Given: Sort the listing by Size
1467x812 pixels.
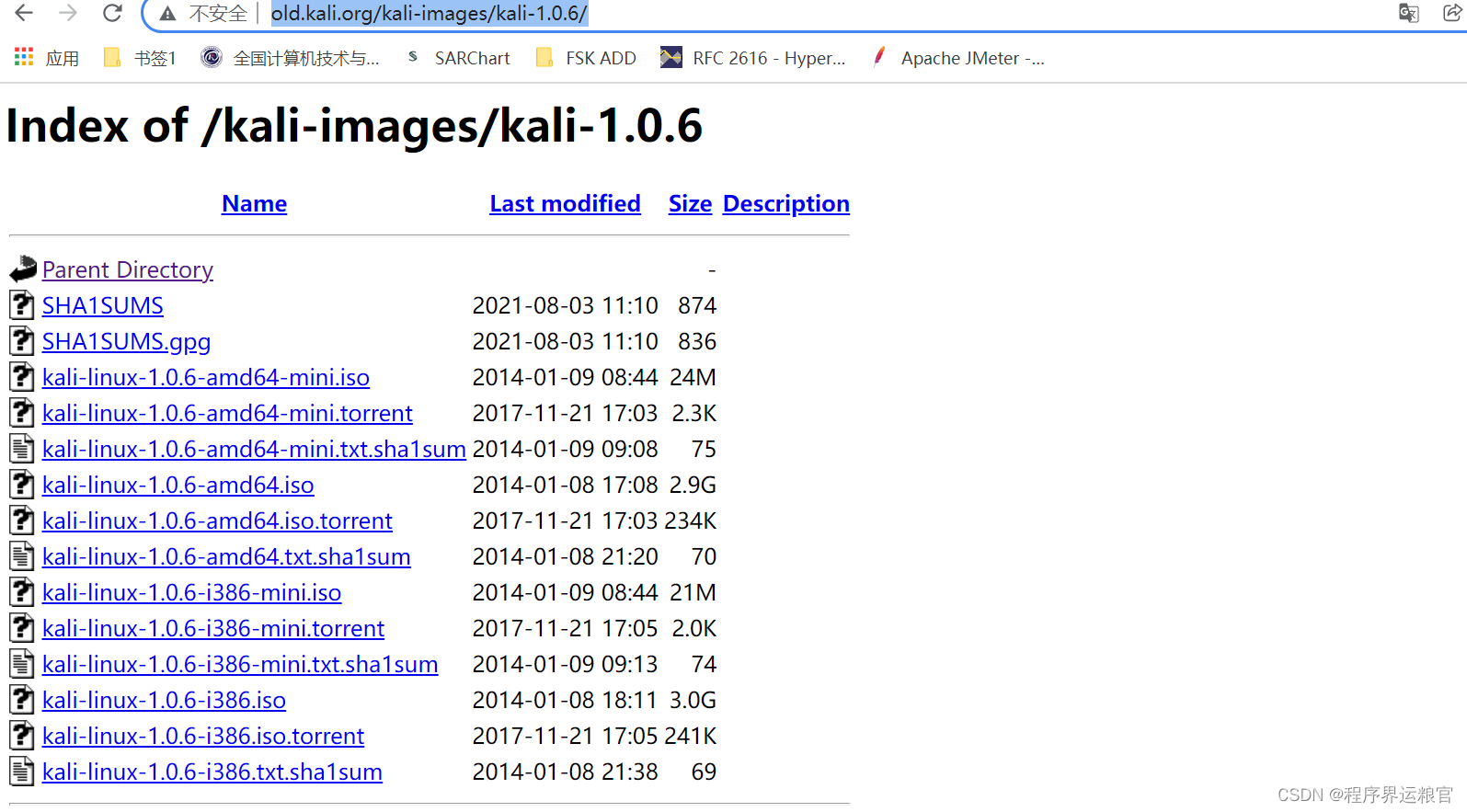Looking at the screenshot, I should 690,203.
